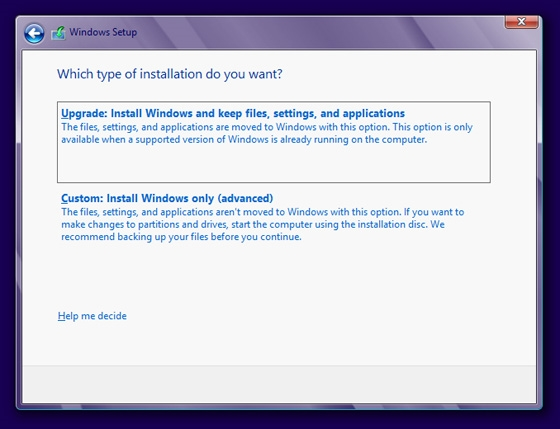Click the 'Which type of installation' heading

click(x=170, y=74)
